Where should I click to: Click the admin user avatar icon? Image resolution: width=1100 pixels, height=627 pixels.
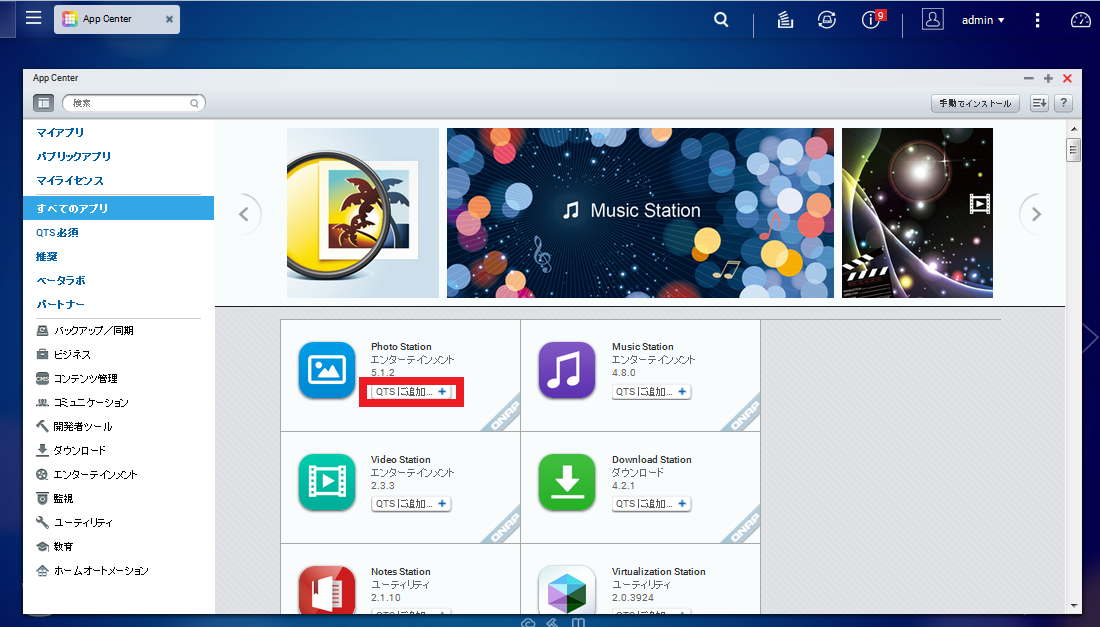[932, 19]
